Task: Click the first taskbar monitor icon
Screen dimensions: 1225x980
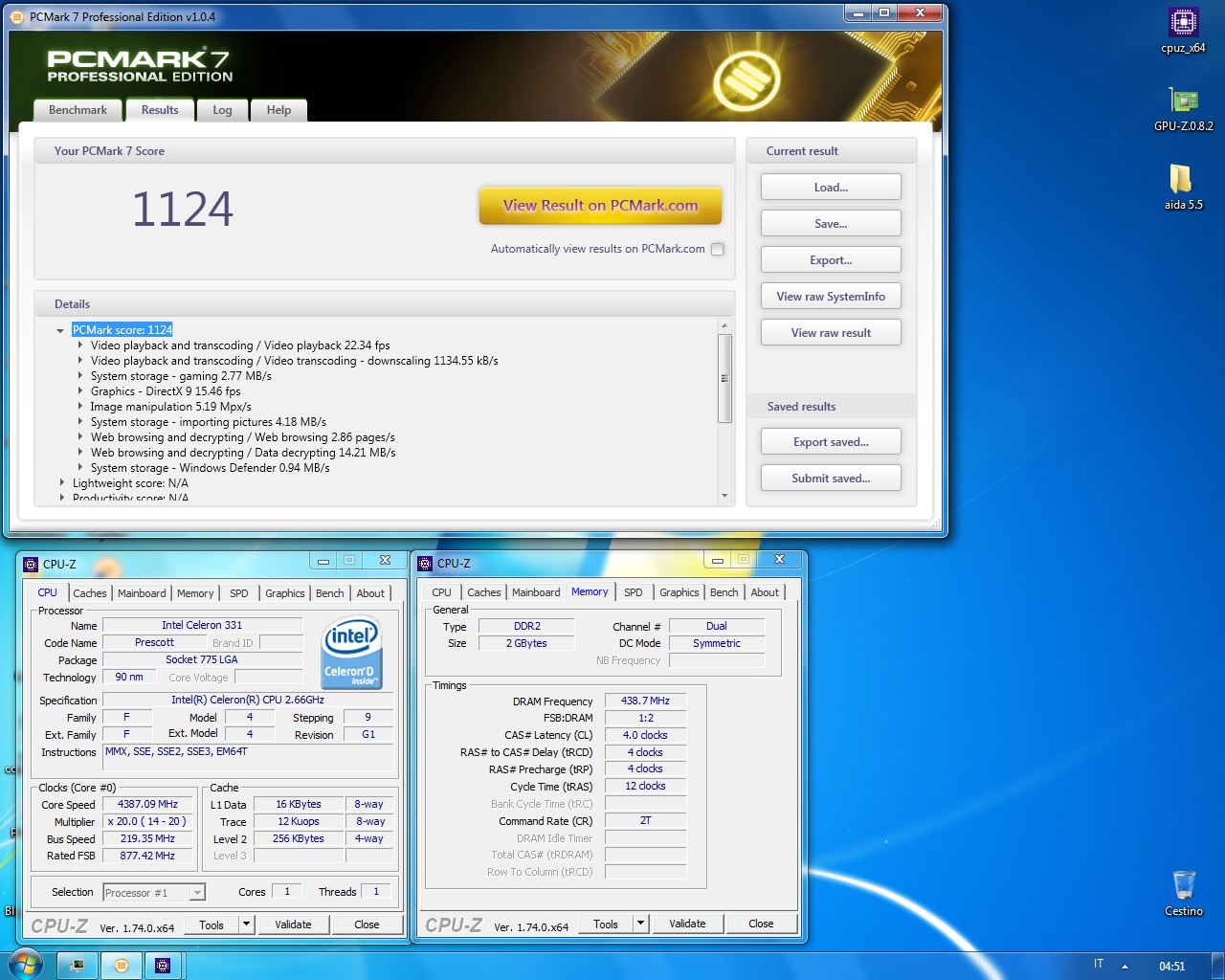Action: click(78, 966)
